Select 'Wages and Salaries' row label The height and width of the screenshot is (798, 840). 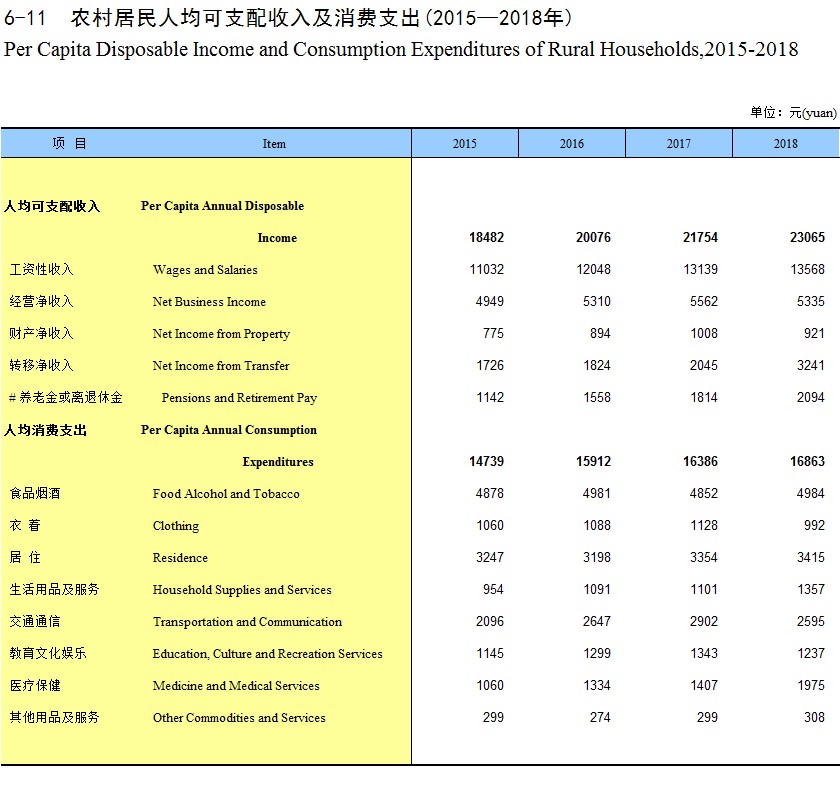click(x=205, y=269)
